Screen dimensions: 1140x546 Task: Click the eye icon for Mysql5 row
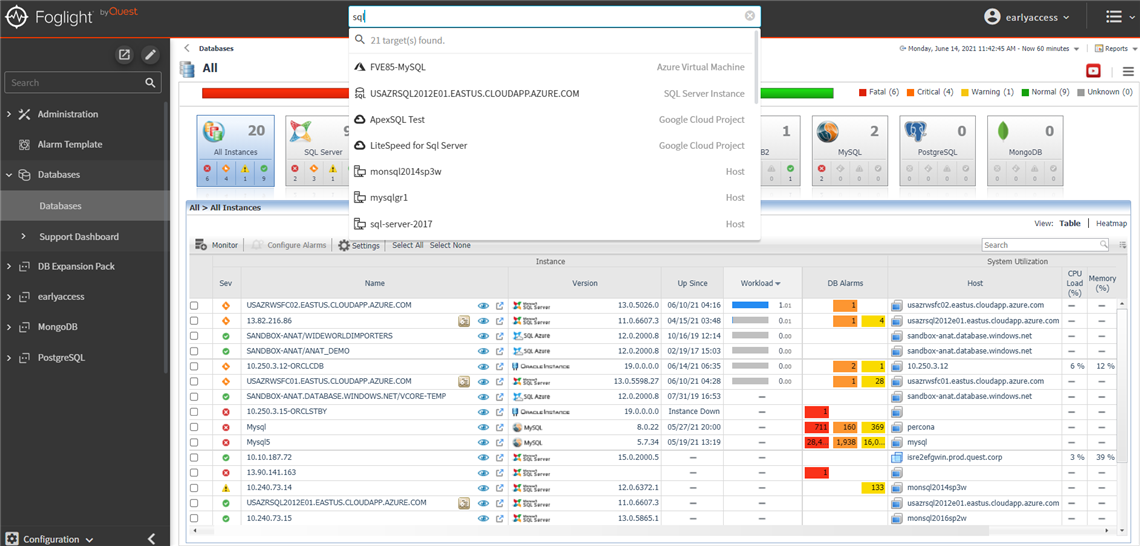coord(483,442)
